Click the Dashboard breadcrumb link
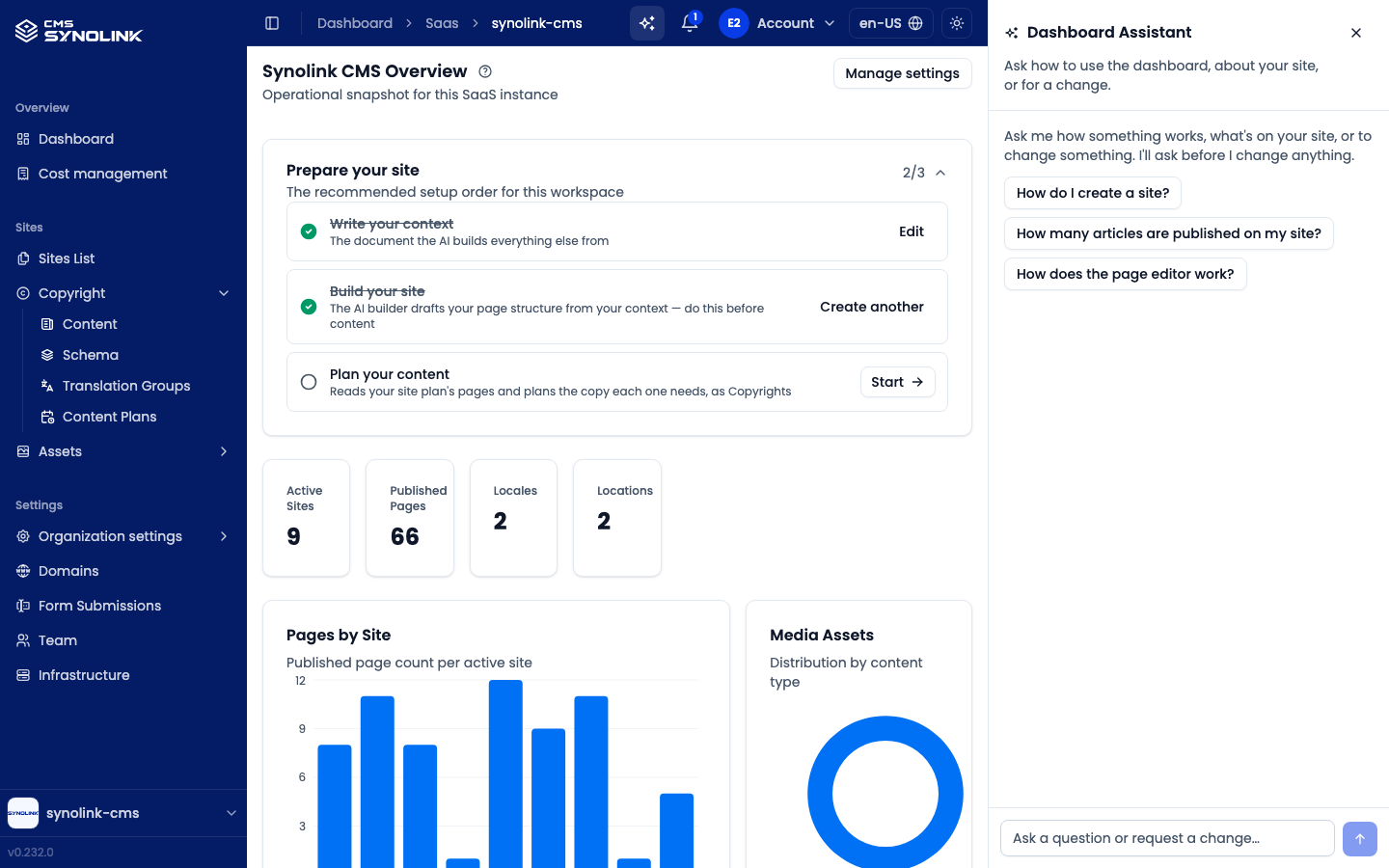The height and width of the screenshot is (868, 1389). pyautogui.click(x=355, y=23)
